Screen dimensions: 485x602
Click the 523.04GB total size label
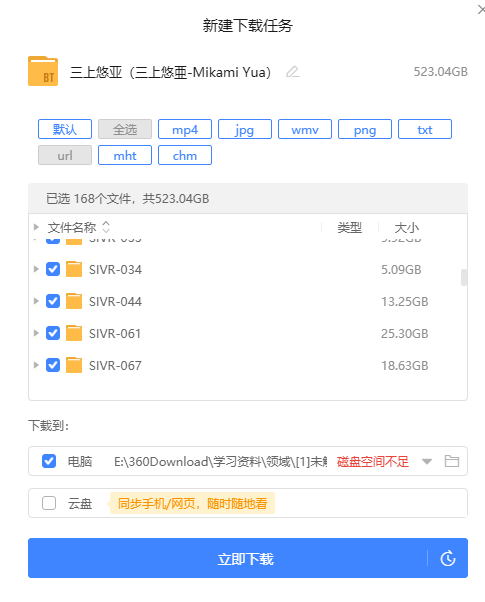tap(440, 72)
